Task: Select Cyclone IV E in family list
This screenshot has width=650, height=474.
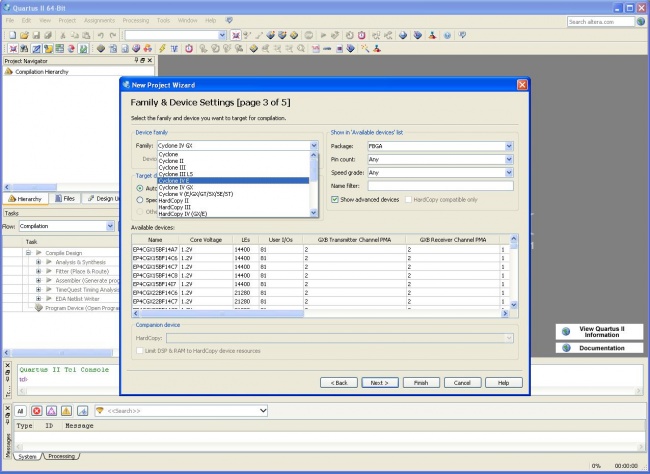Action: point(233,181)
